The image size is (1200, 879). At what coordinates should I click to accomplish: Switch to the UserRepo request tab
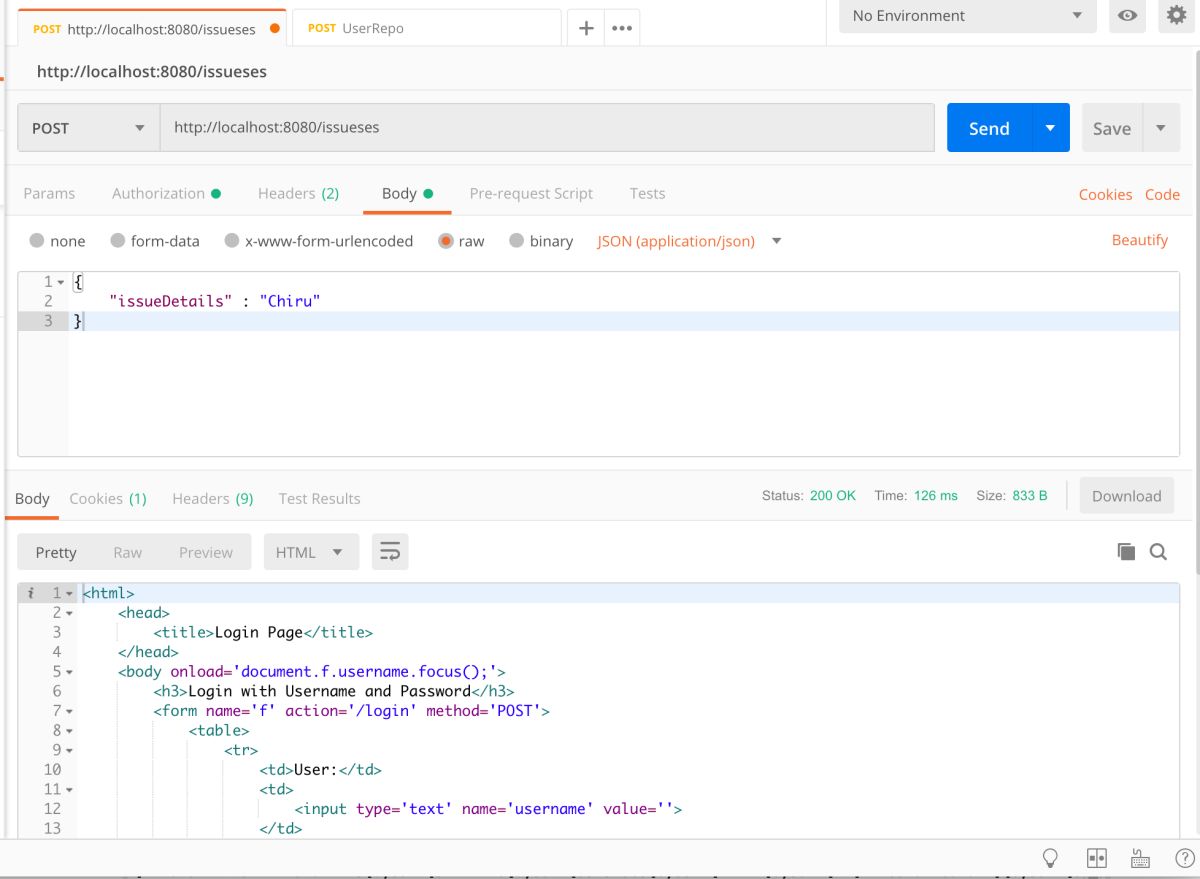[x=427, y=28]
